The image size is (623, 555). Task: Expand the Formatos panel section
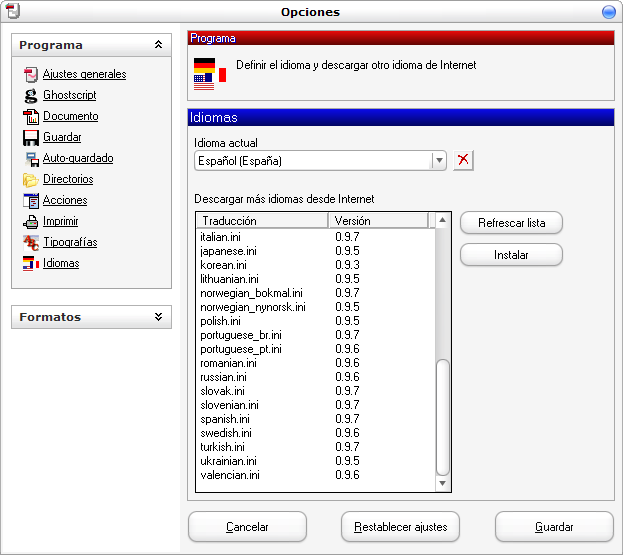point(158,317)
